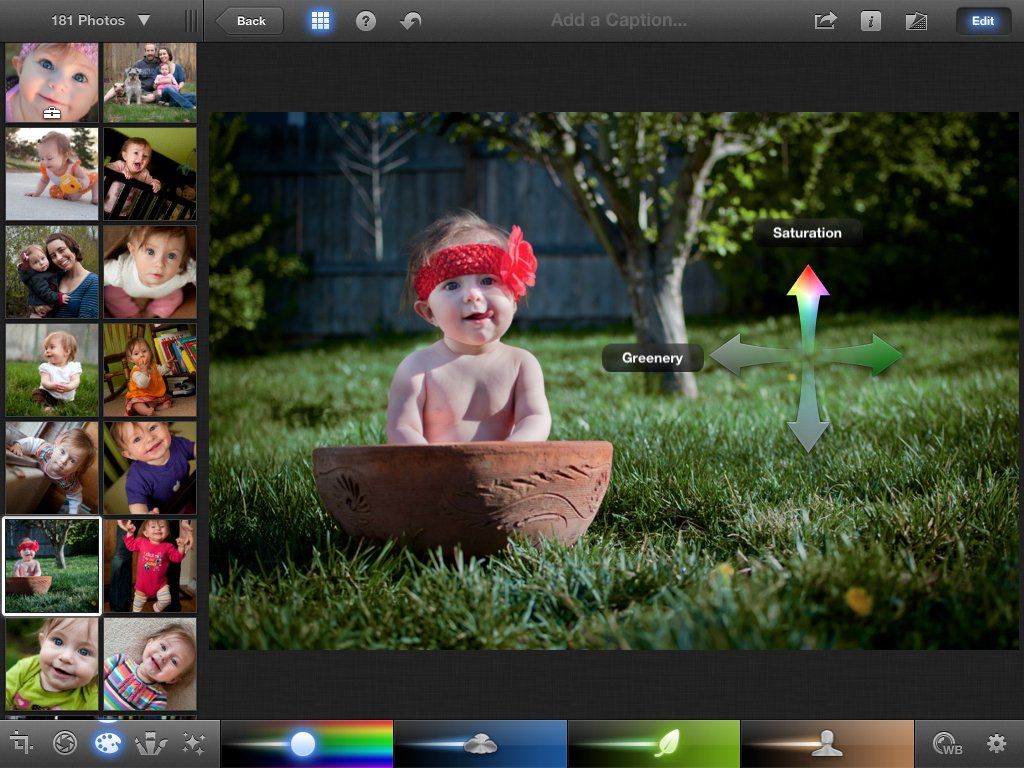Open the Effects tool
Screen dimensions: 1024x768
tap(193, 743)
